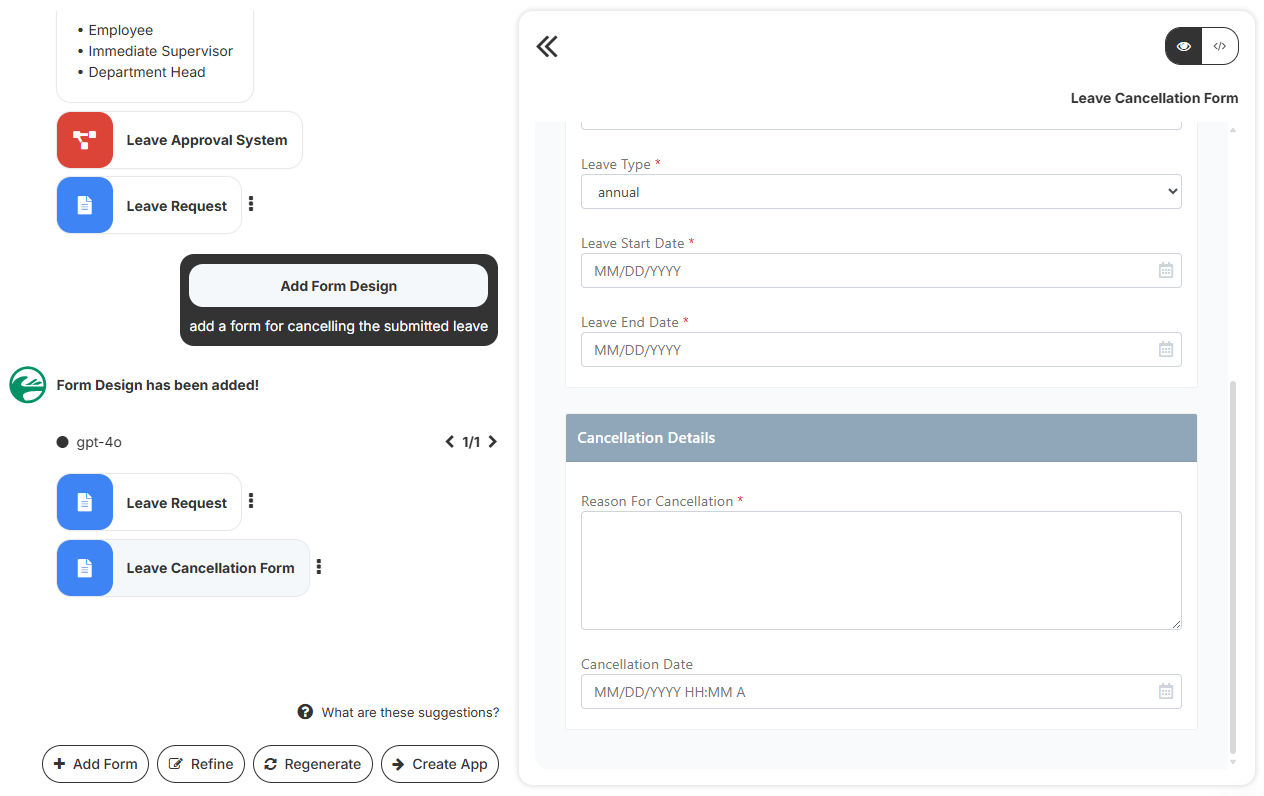Click the Reason For Cancellation text area
The height and width of the screenshot is (796, 1264).
tap(880, 571)
